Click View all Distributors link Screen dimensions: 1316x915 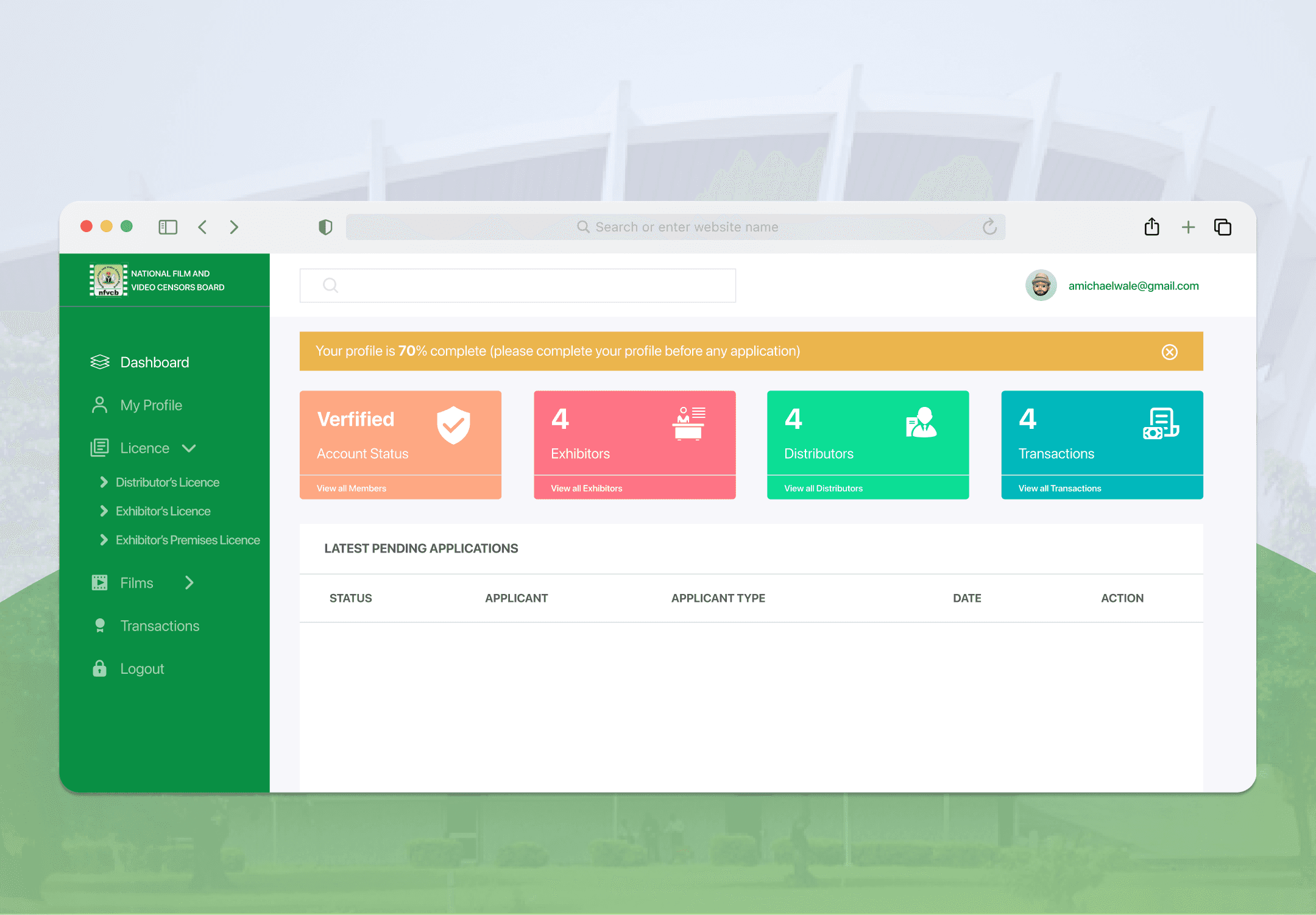(x=824, y=489)
